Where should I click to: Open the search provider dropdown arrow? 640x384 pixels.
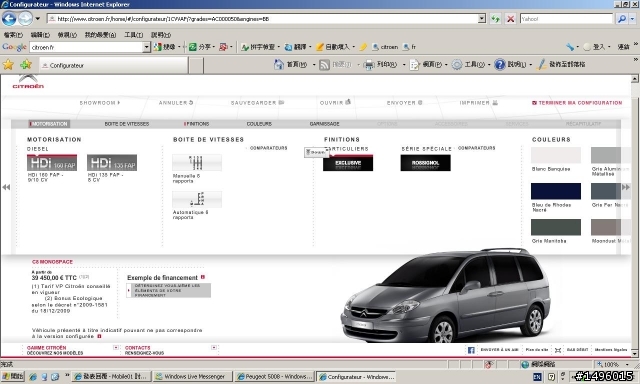click(632, 19)
